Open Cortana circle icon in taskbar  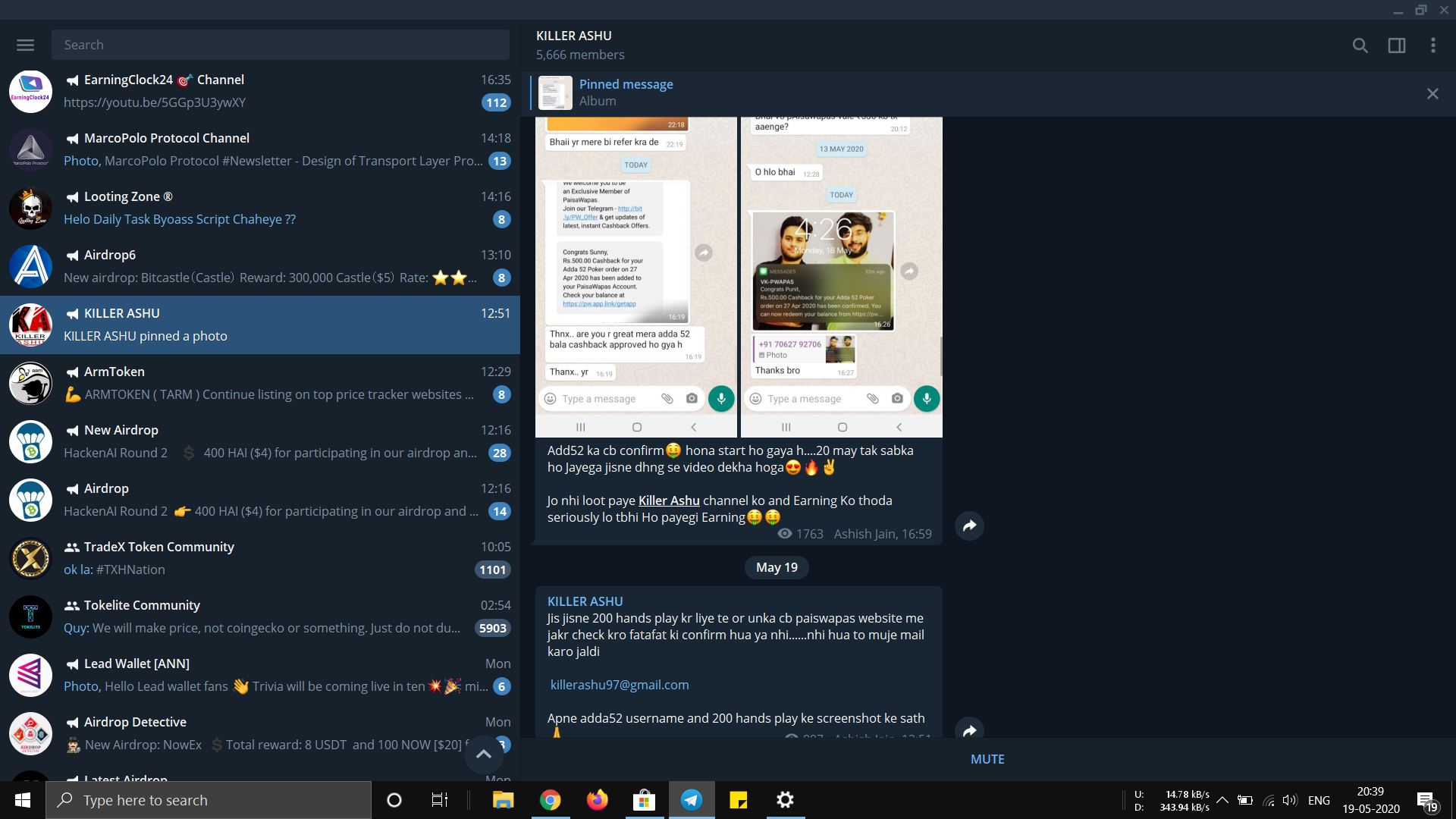pos(394,800)
